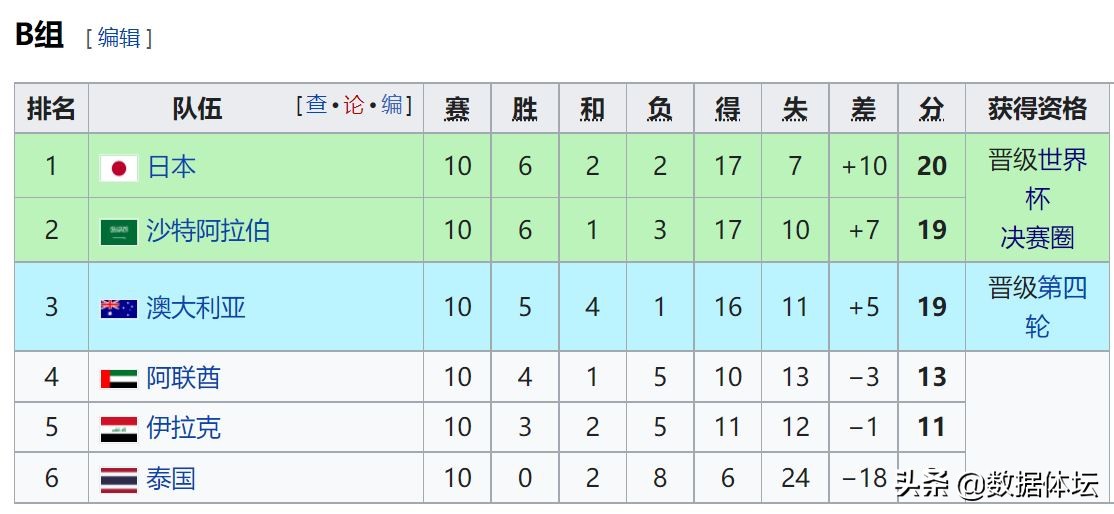Open the 沙特阿拉伯 team link

[208, 231]
